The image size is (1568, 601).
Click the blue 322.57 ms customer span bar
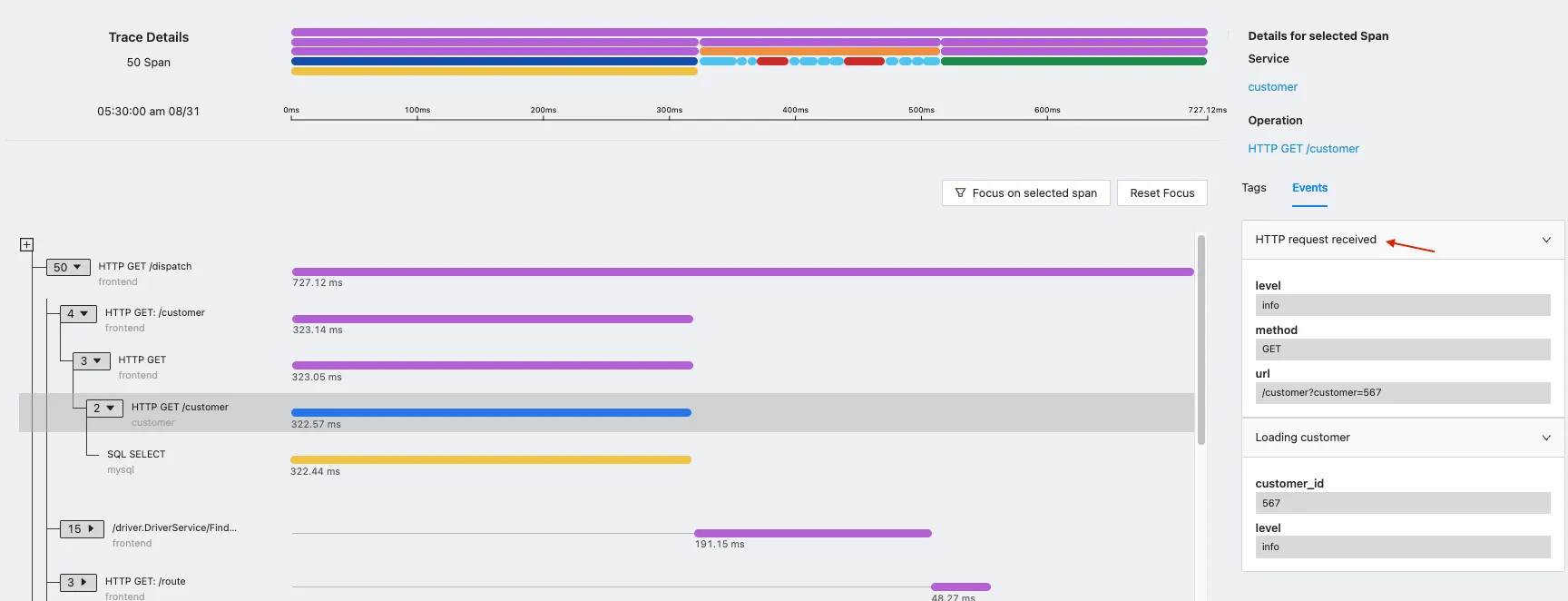click(491, 412)
